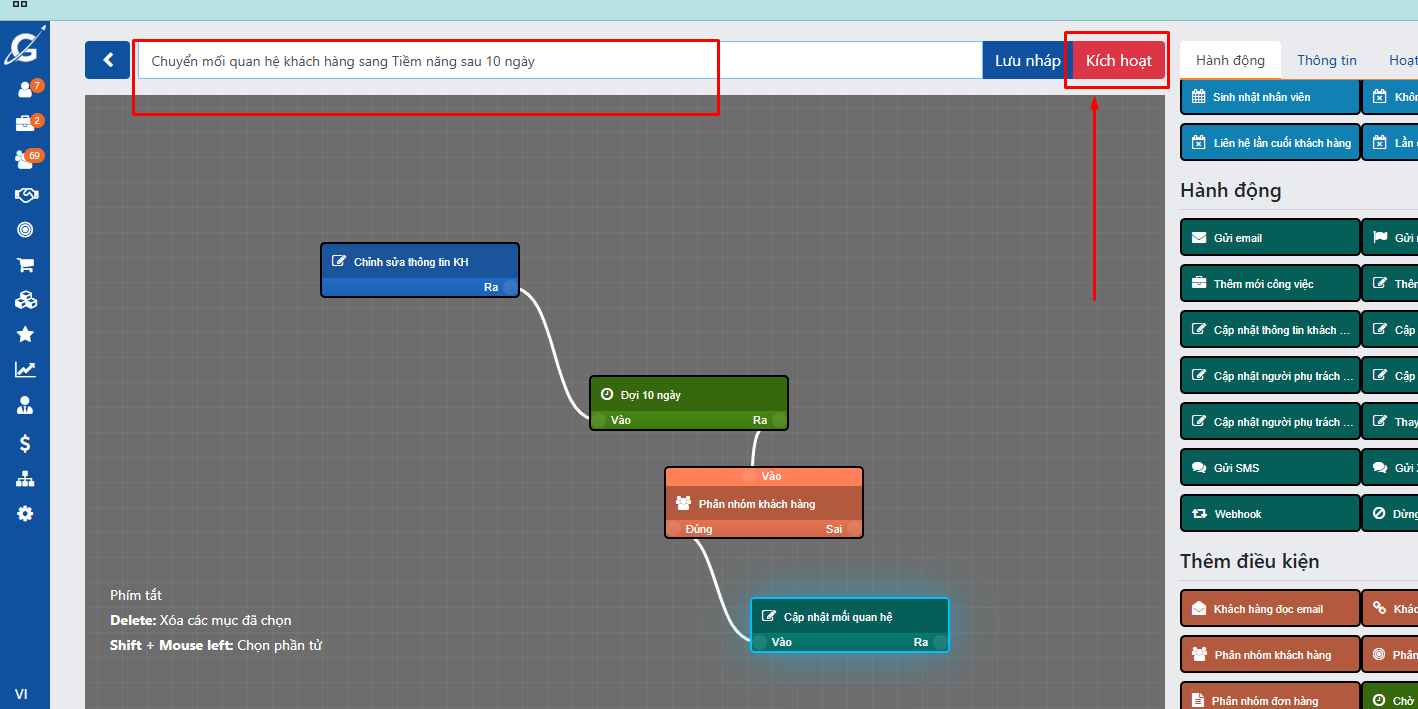Switch to the Thông tin tab
This screenshot has width=1418, height=709.
point(1326,60)
